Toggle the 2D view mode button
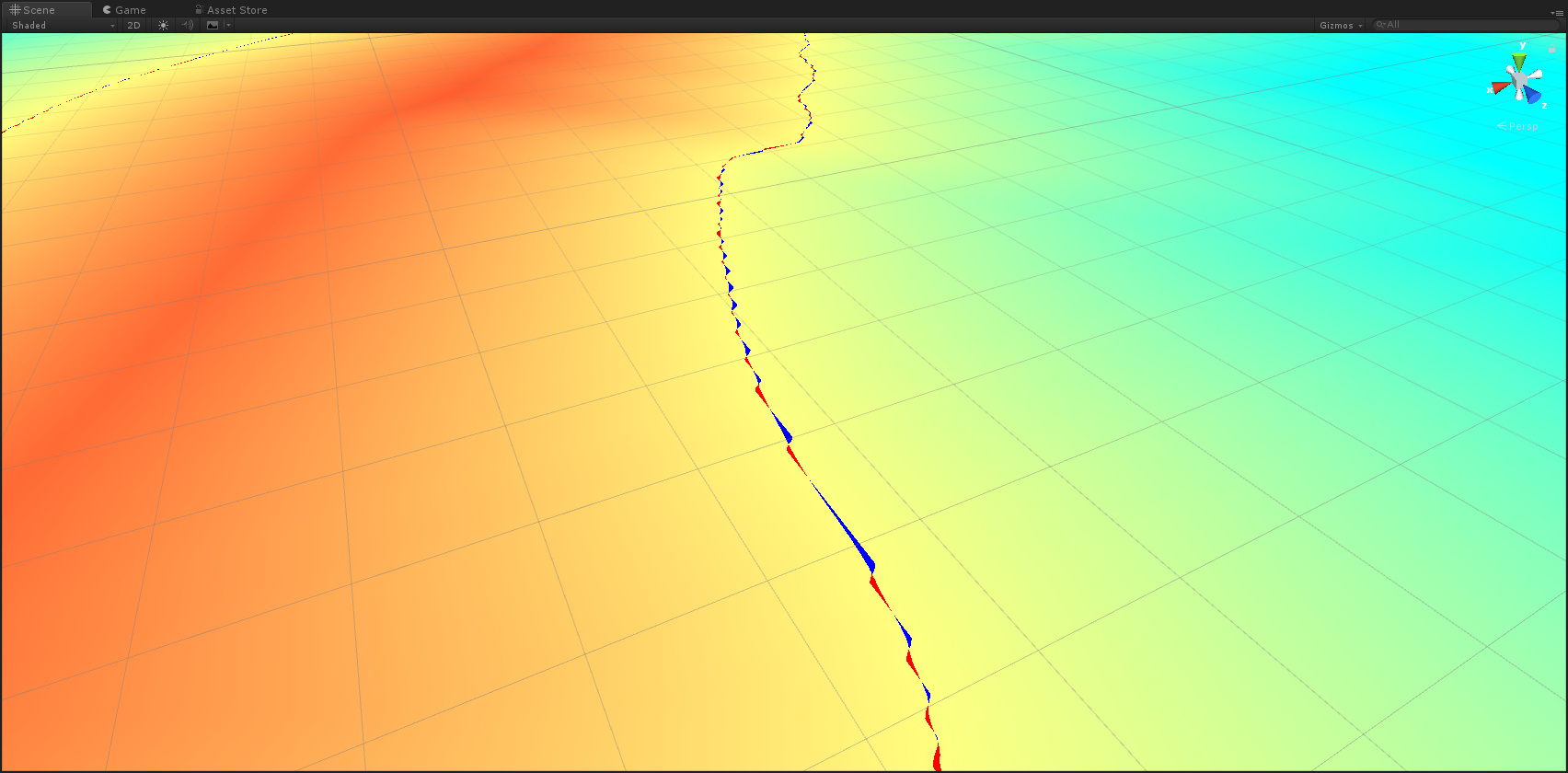Screen dimensions: 1568x773 (x=134, y=26)
